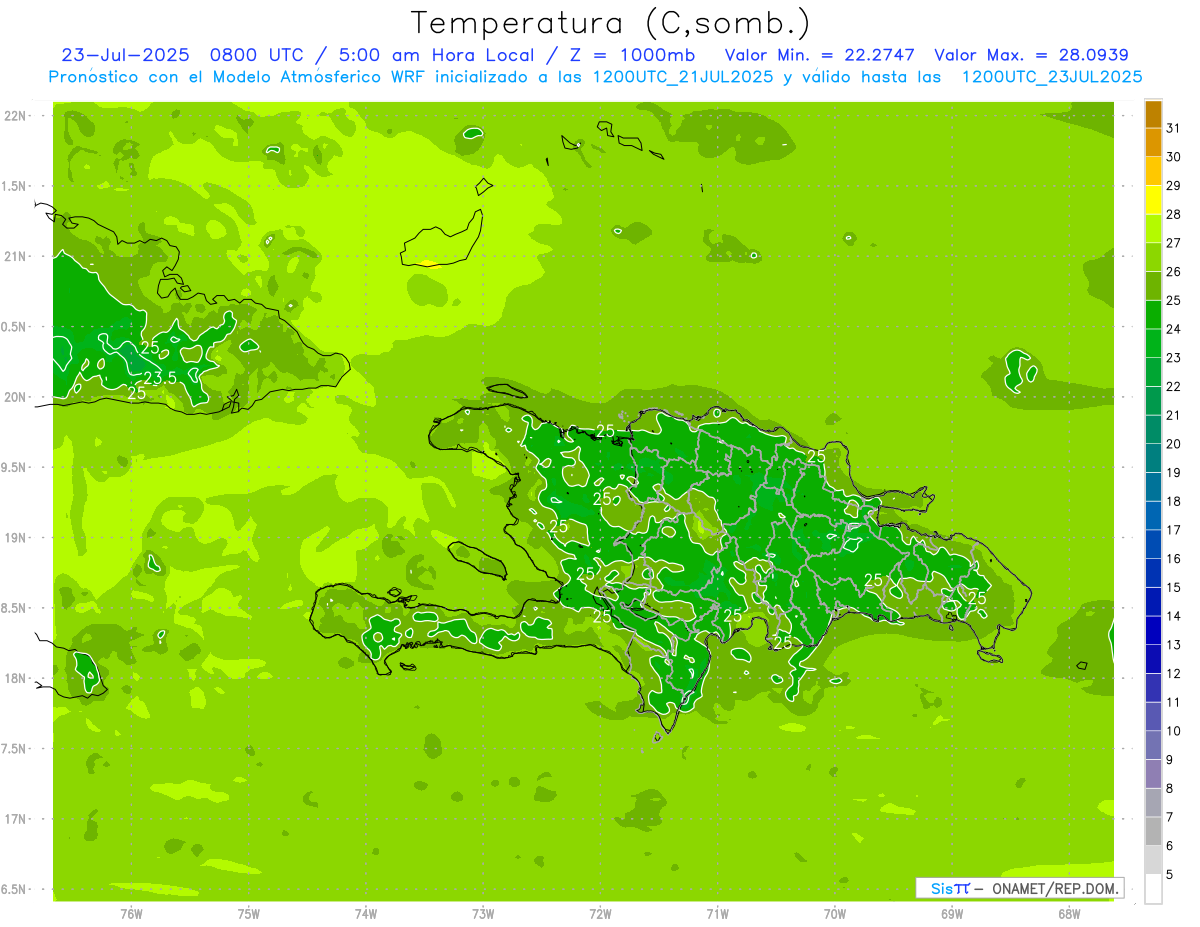The image size is (1200, 927).
Task: Click the 9.5N latitude axis label
Action: [15, 468]
